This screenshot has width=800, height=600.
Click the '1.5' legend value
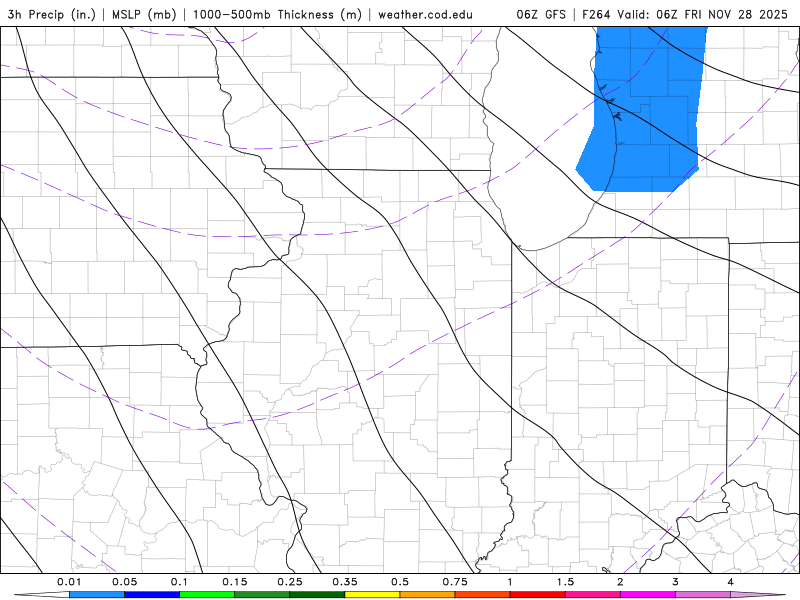coord(565,582)
